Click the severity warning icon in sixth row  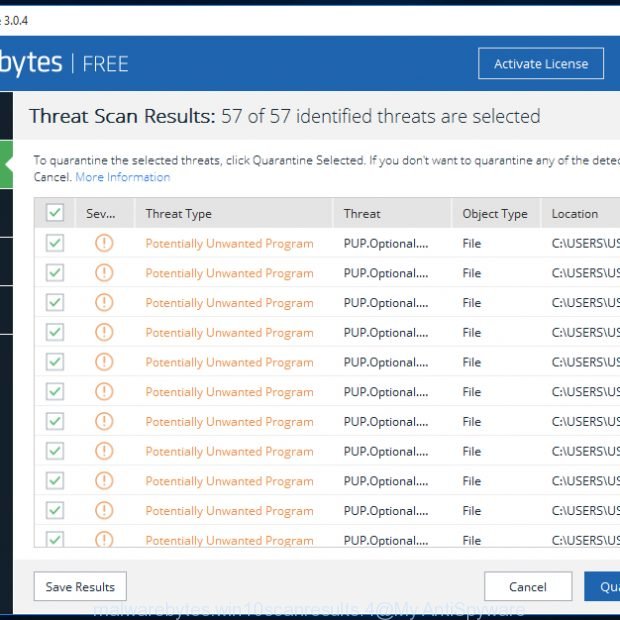[104, 392]
